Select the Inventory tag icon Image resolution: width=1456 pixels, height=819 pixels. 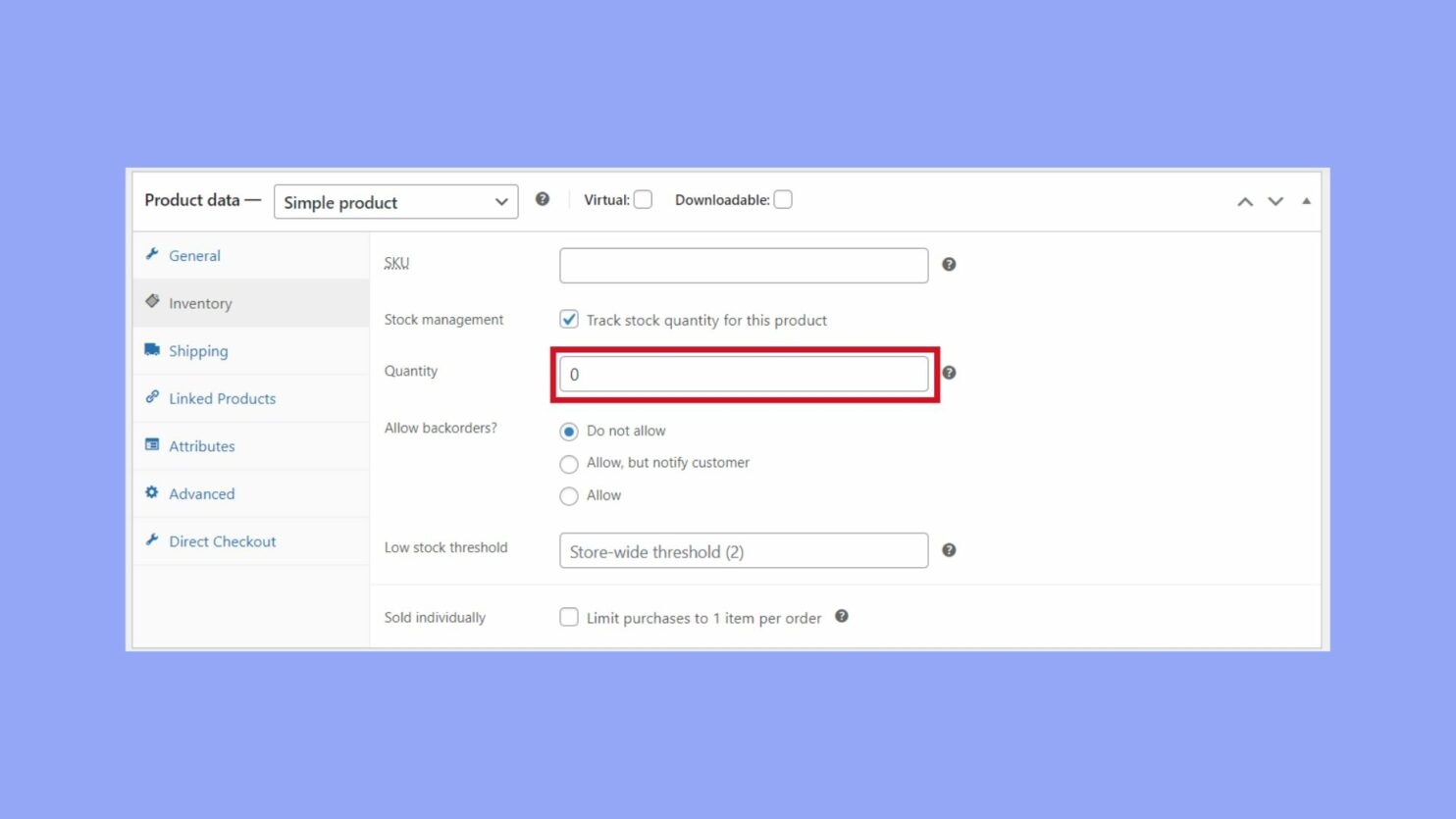pos(152,301)
